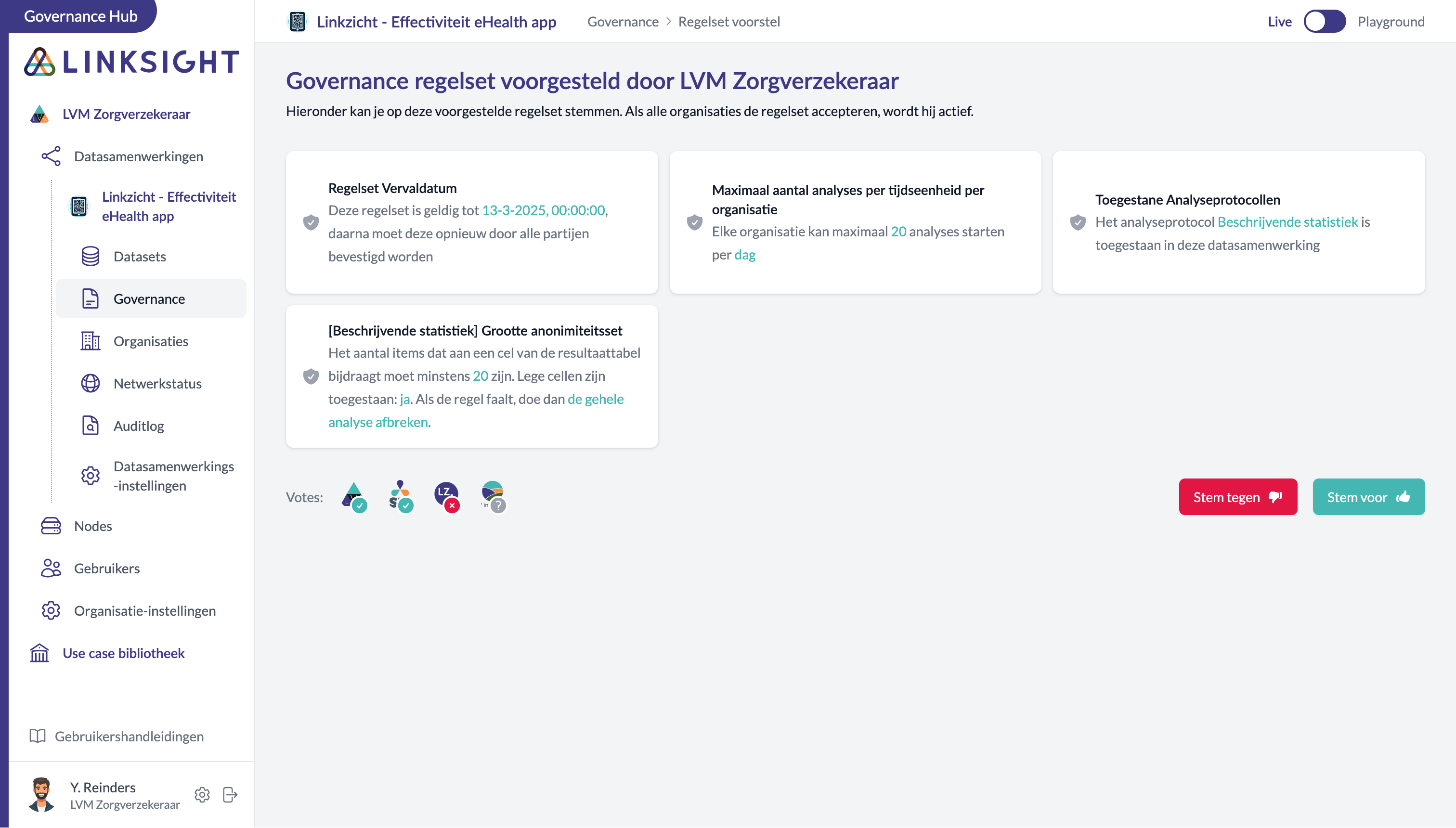Click the rejected LZ vote avatar
Viewport: 1456px width, 828px height.
coord(447,497)
